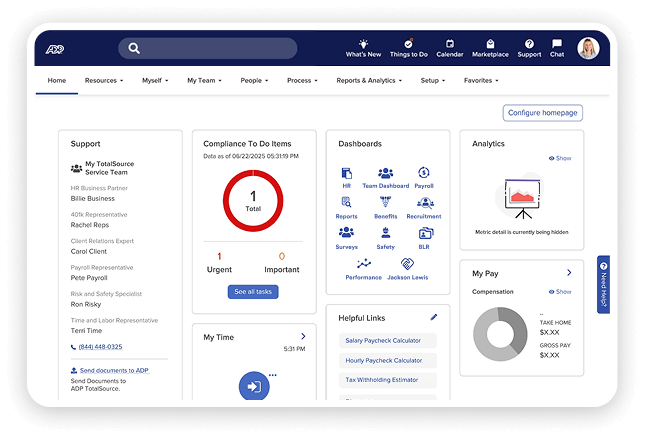Click the Important count 0

point(282,256)
